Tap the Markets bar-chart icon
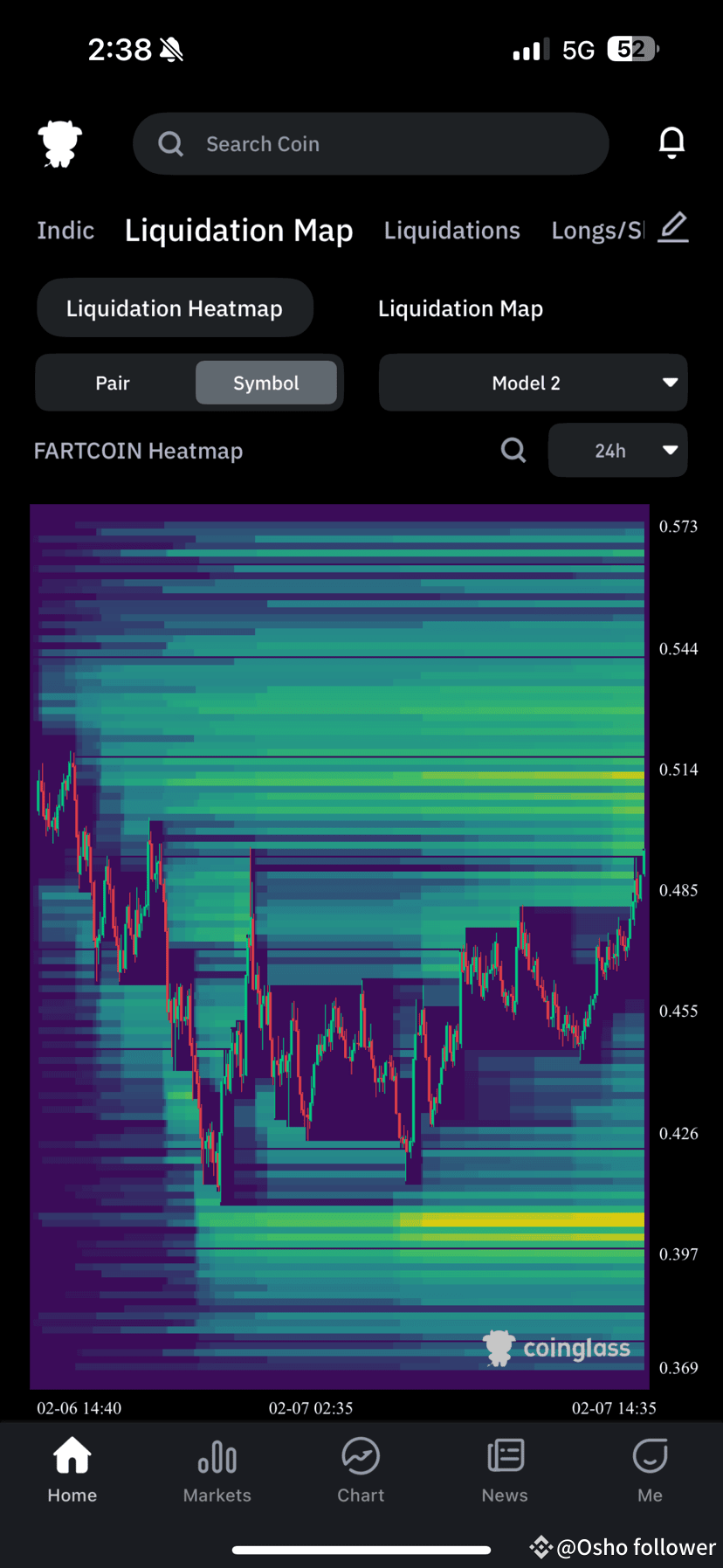 pos(217,1456)
